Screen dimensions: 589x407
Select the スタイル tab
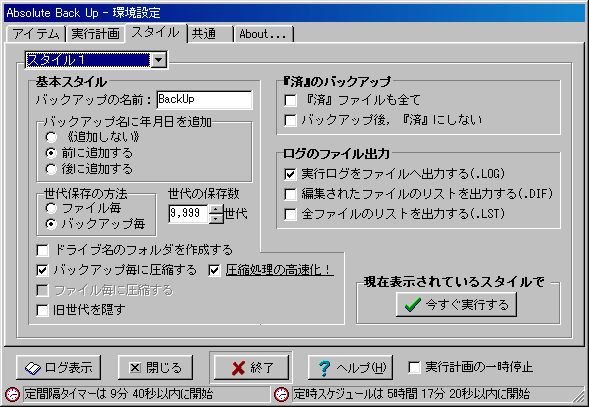coord(156,32)
